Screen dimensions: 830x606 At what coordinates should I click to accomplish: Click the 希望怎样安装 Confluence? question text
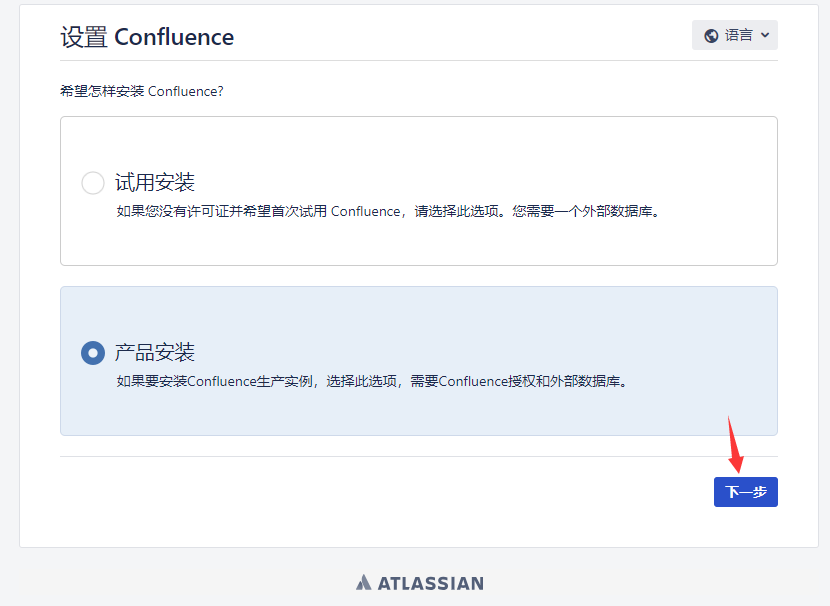[x=141, y=91]
